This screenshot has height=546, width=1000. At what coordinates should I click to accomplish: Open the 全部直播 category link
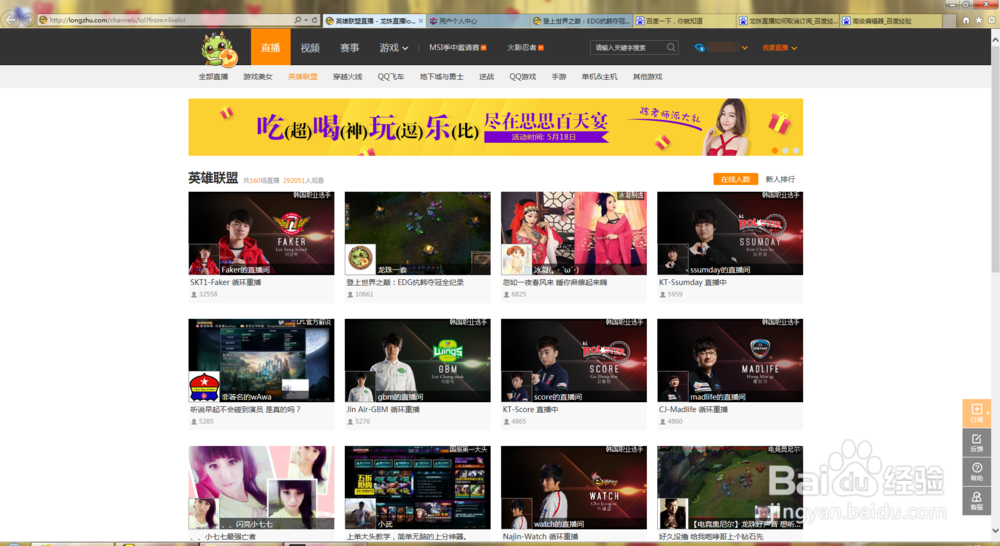213,77
